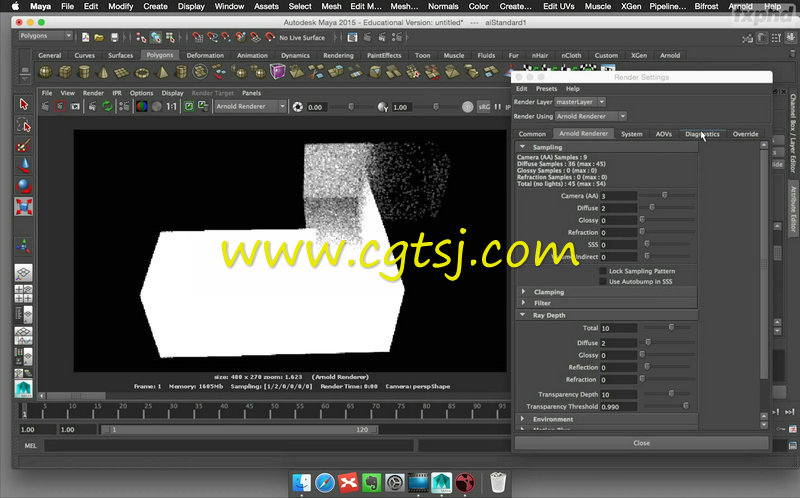
Task: Select the four view layout icon
Action: click(23, 293)
